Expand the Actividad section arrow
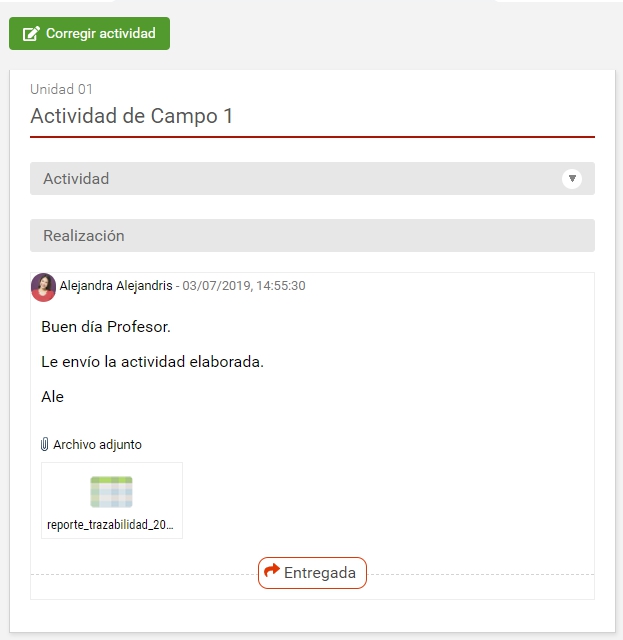Image resolution: width=623 pixels, height=640 pixels. tap(572, 179)
